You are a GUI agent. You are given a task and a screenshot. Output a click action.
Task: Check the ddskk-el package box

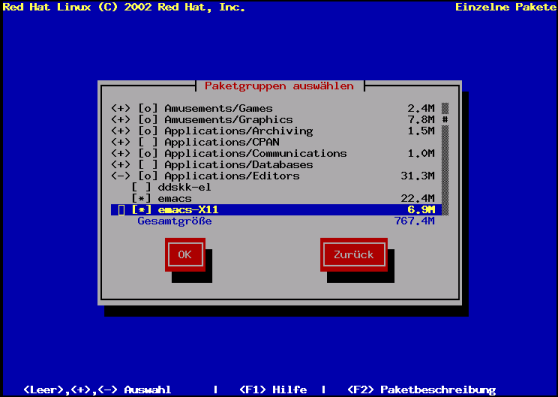(x=141, y=187)
